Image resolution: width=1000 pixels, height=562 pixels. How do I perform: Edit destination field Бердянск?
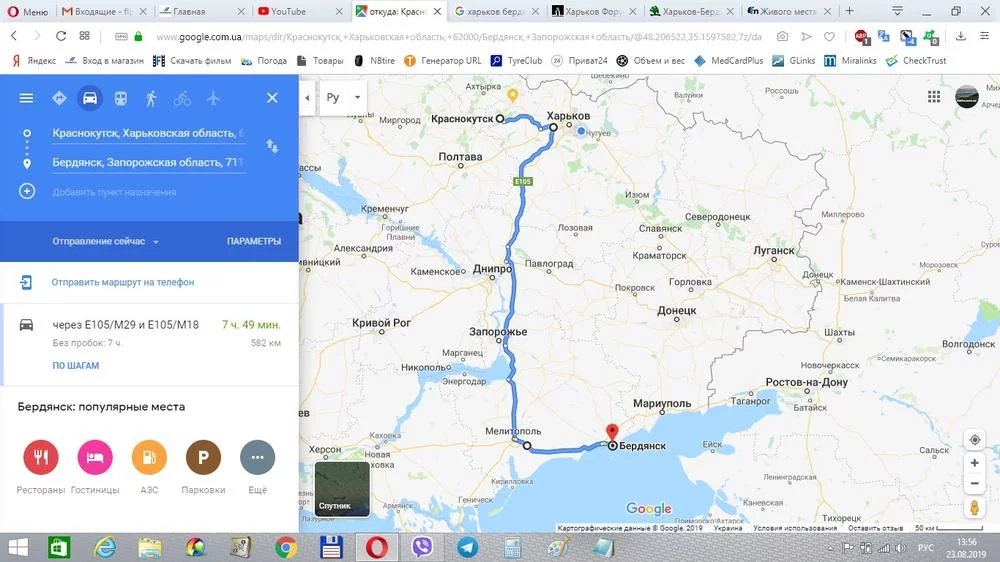click(x=148, y=163)
